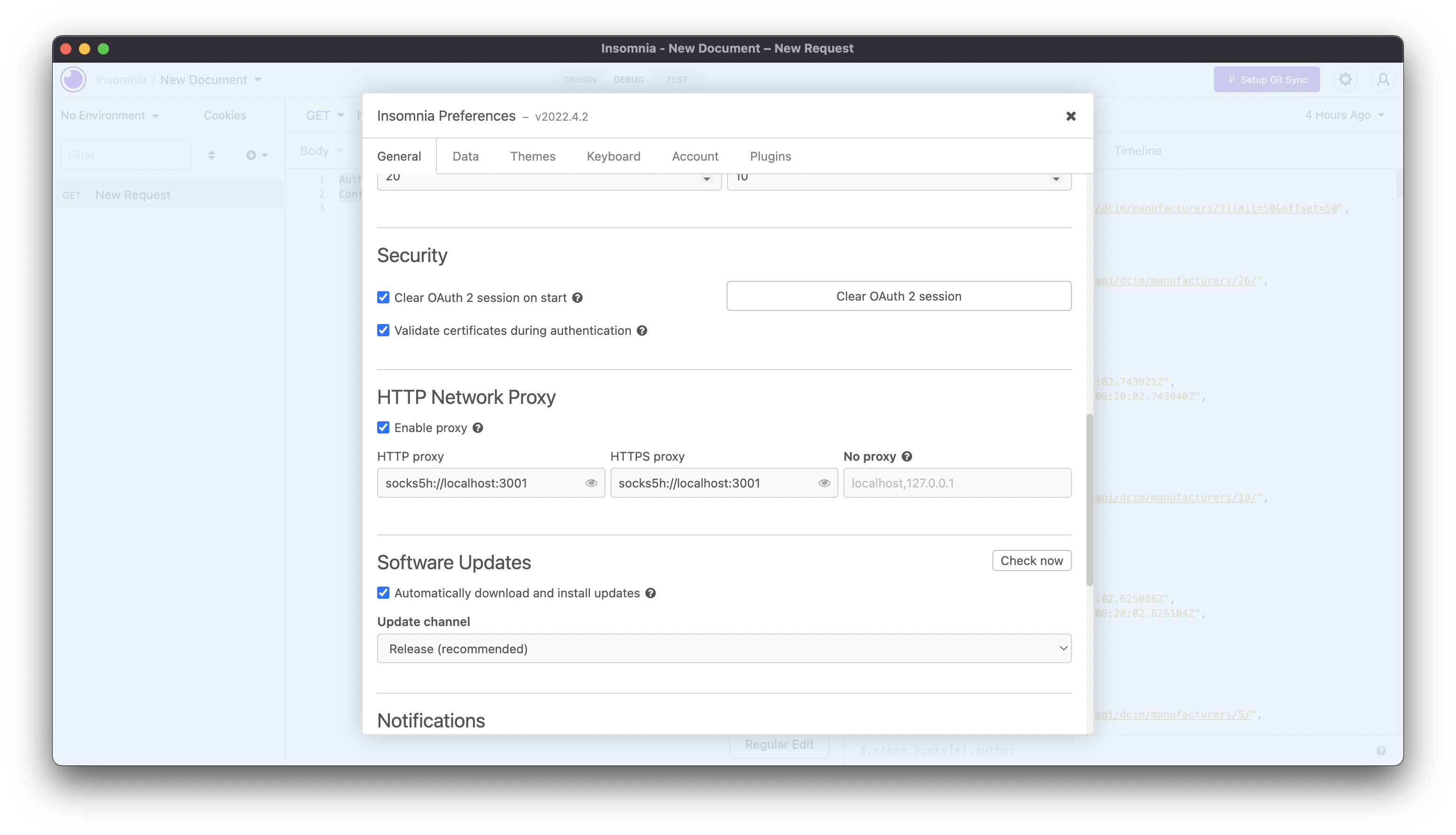Close the Insomnia Preferences dialog
Viewport: 1456px width, 835px height.
[1071, 116]
